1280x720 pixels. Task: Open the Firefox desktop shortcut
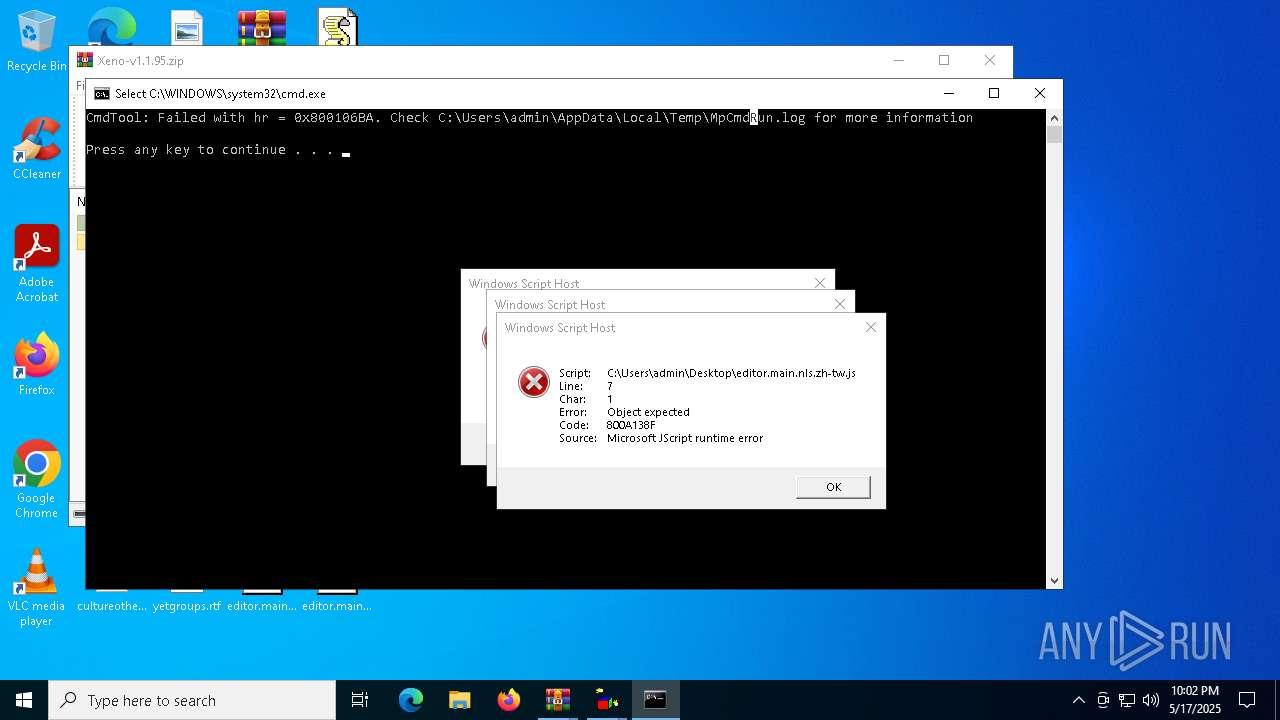pos(37,365)
